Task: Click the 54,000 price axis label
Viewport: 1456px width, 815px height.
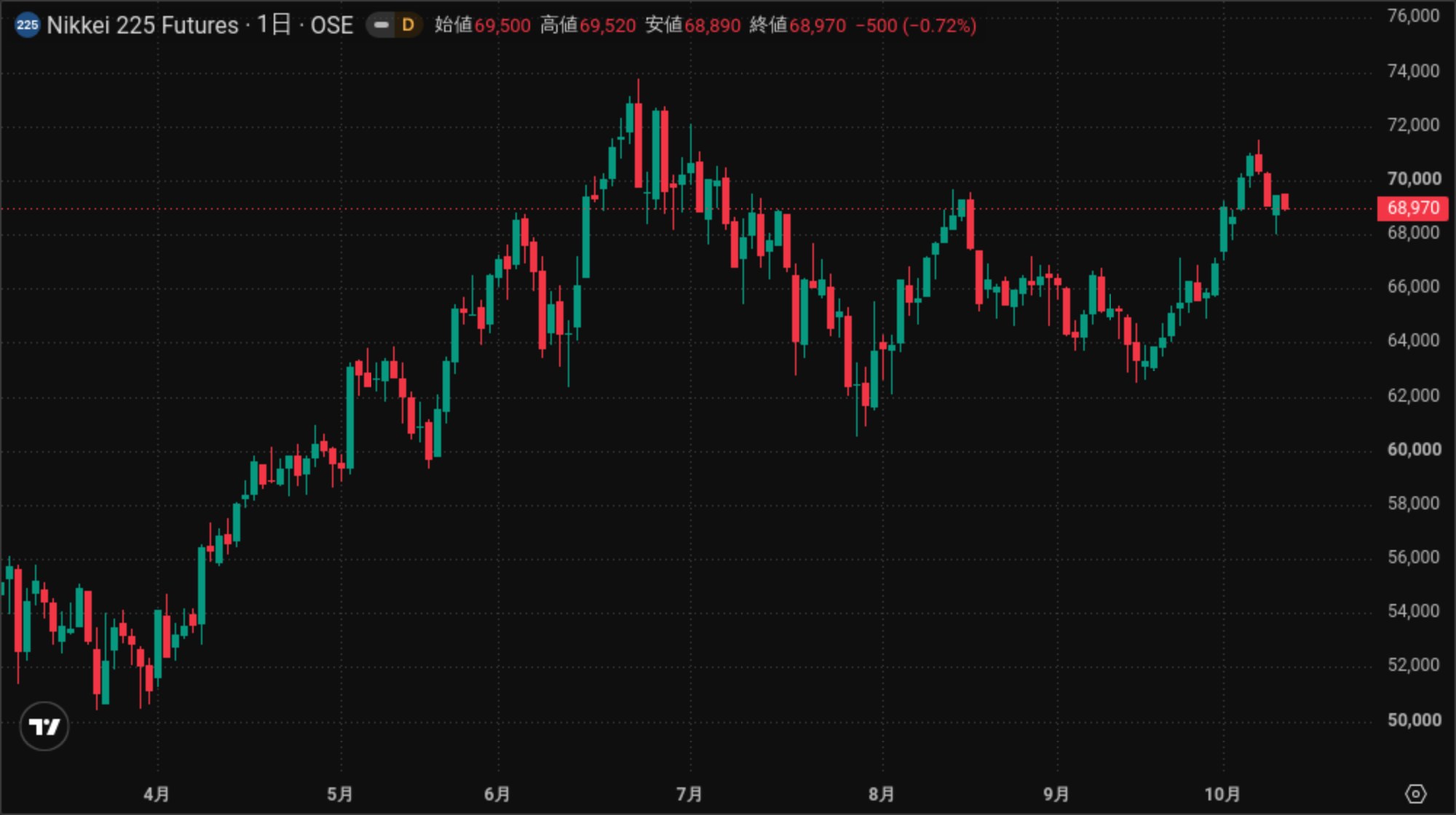Action: click(1413, 611)
